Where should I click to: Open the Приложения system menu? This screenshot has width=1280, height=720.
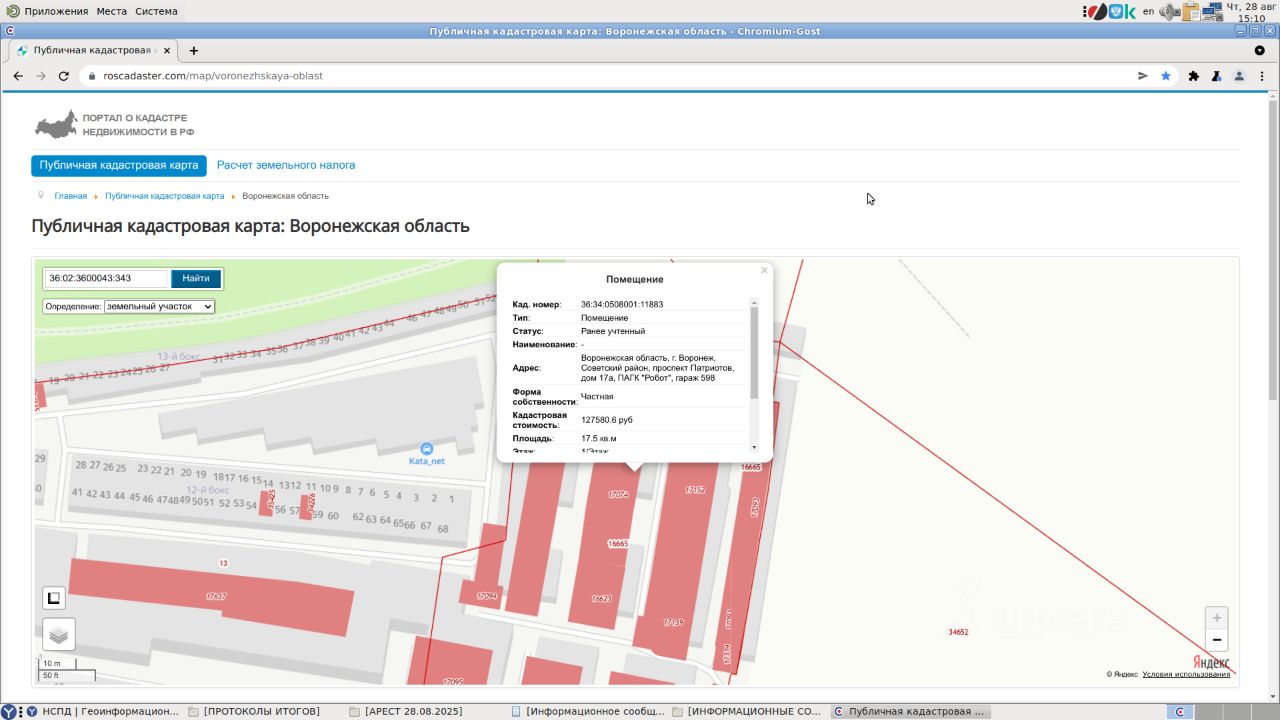(x=56, y=11)
